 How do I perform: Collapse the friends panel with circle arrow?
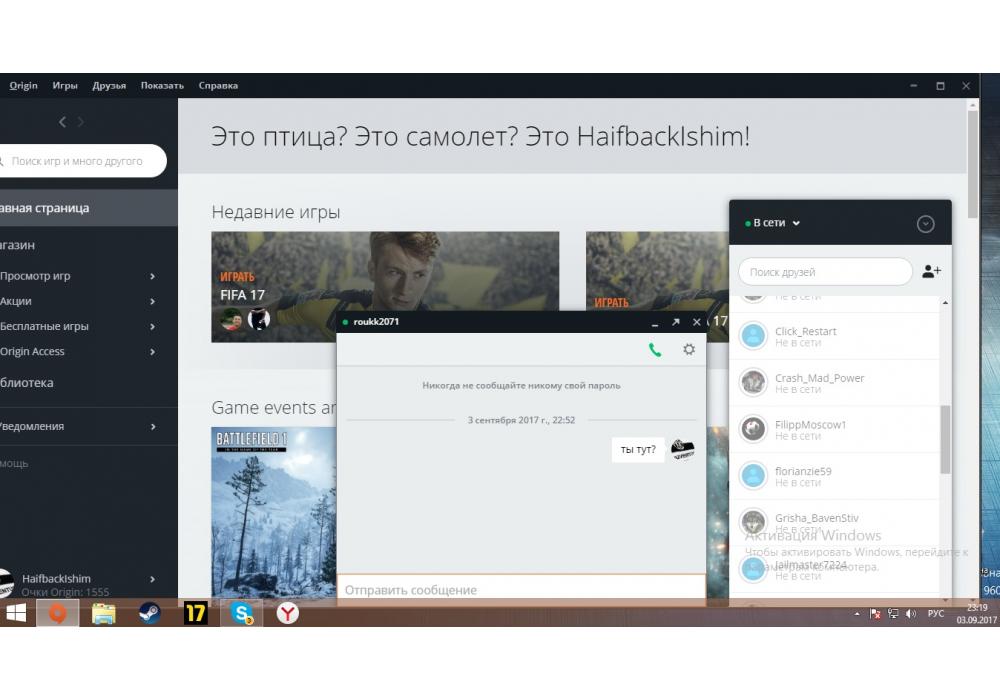tap(925, 224)
